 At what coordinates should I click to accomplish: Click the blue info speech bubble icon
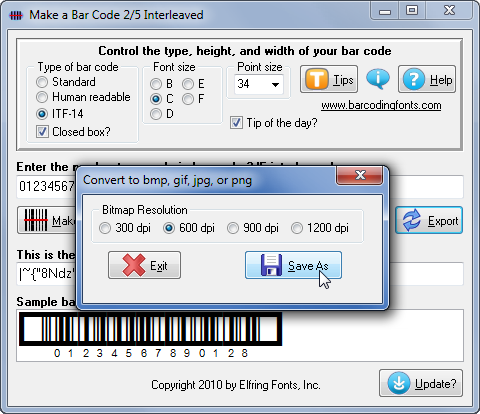tap(378, 79)
